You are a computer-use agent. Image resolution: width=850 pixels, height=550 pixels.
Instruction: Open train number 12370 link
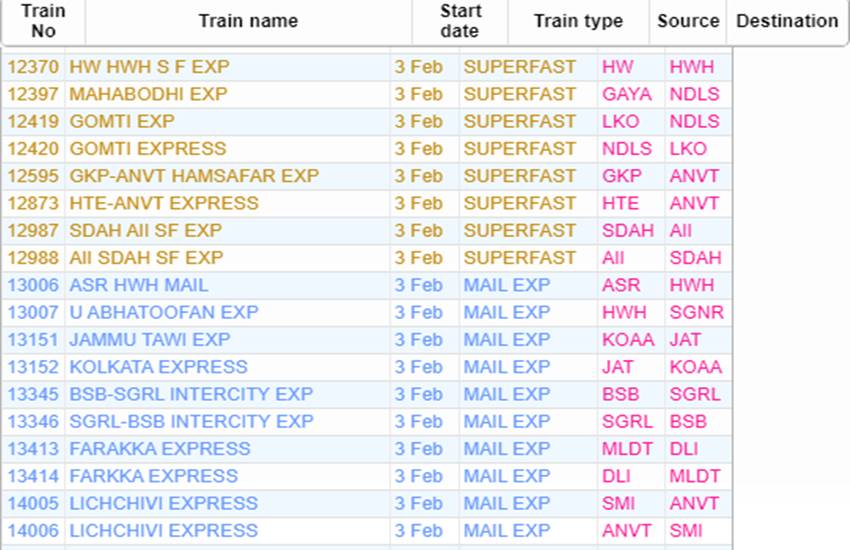(33, 67)
